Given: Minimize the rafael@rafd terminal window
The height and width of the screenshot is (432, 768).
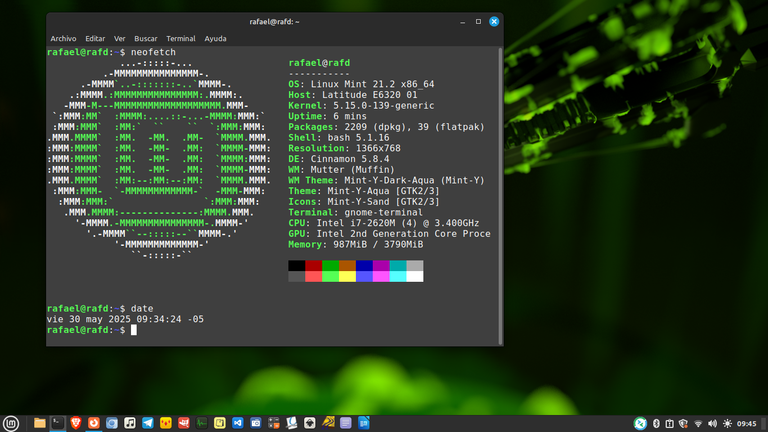Looking at the screenshot, I should 462,22.
